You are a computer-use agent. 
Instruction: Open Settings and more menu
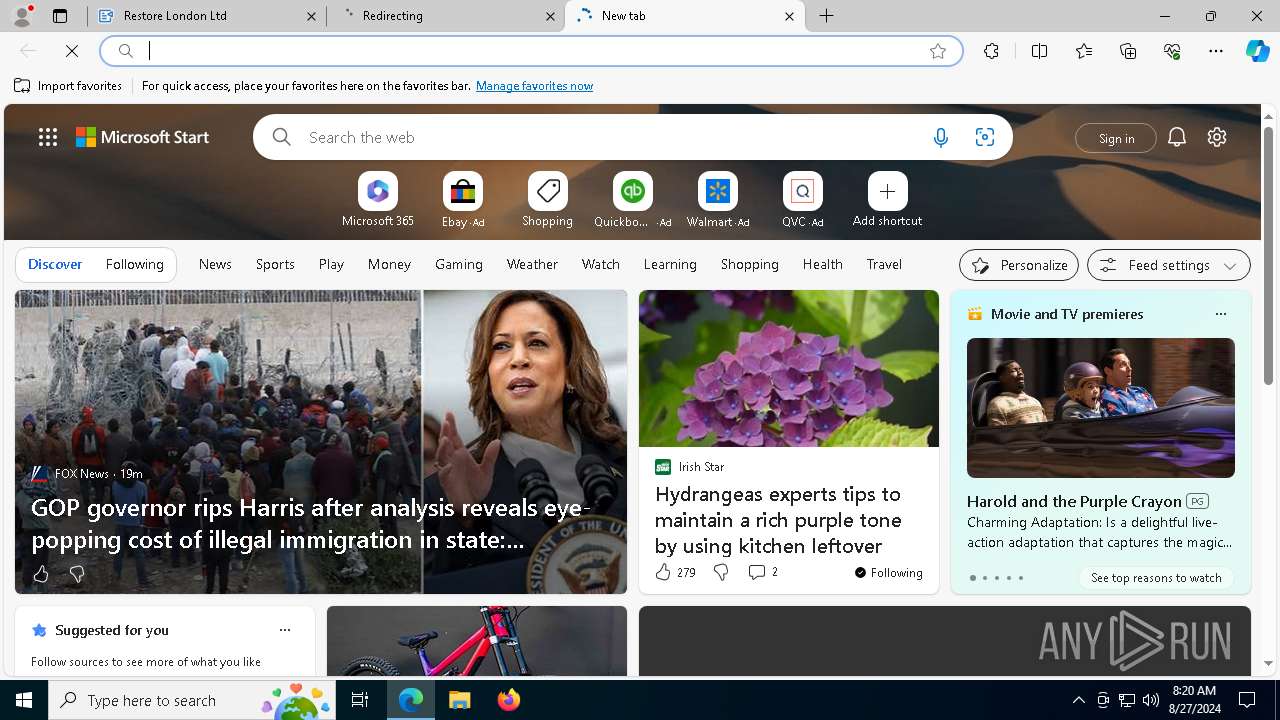point(1216,51)
